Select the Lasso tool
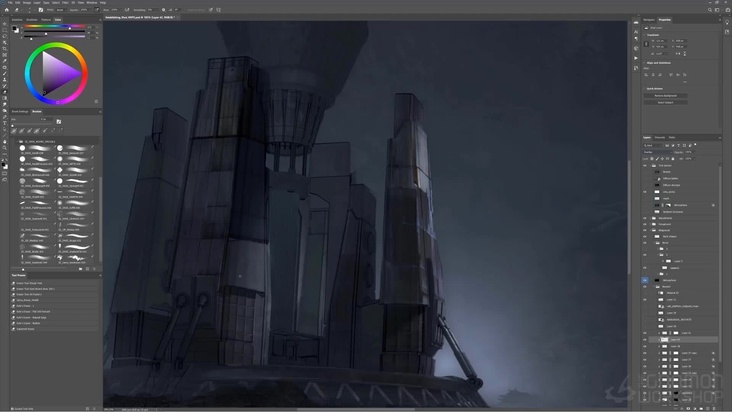This screenshot has width=732, height=412. point(5,36)
